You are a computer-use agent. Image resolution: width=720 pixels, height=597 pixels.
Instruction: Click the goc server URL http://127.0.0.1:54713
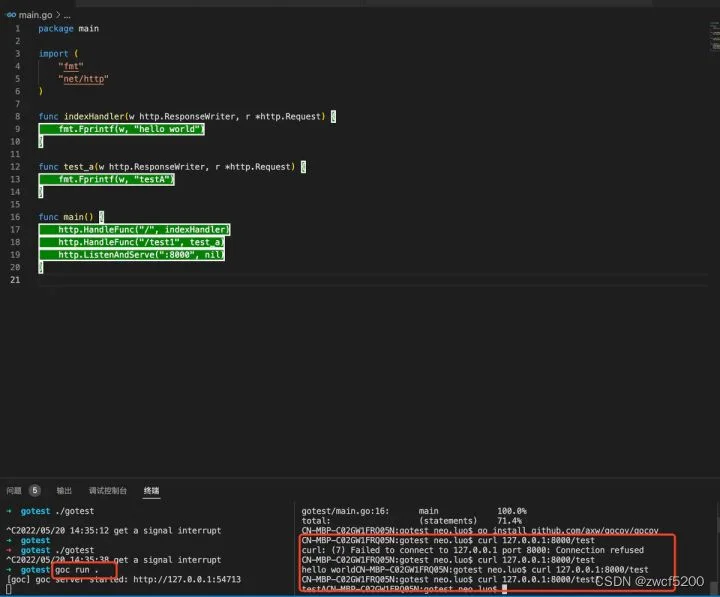click(187, 580)
